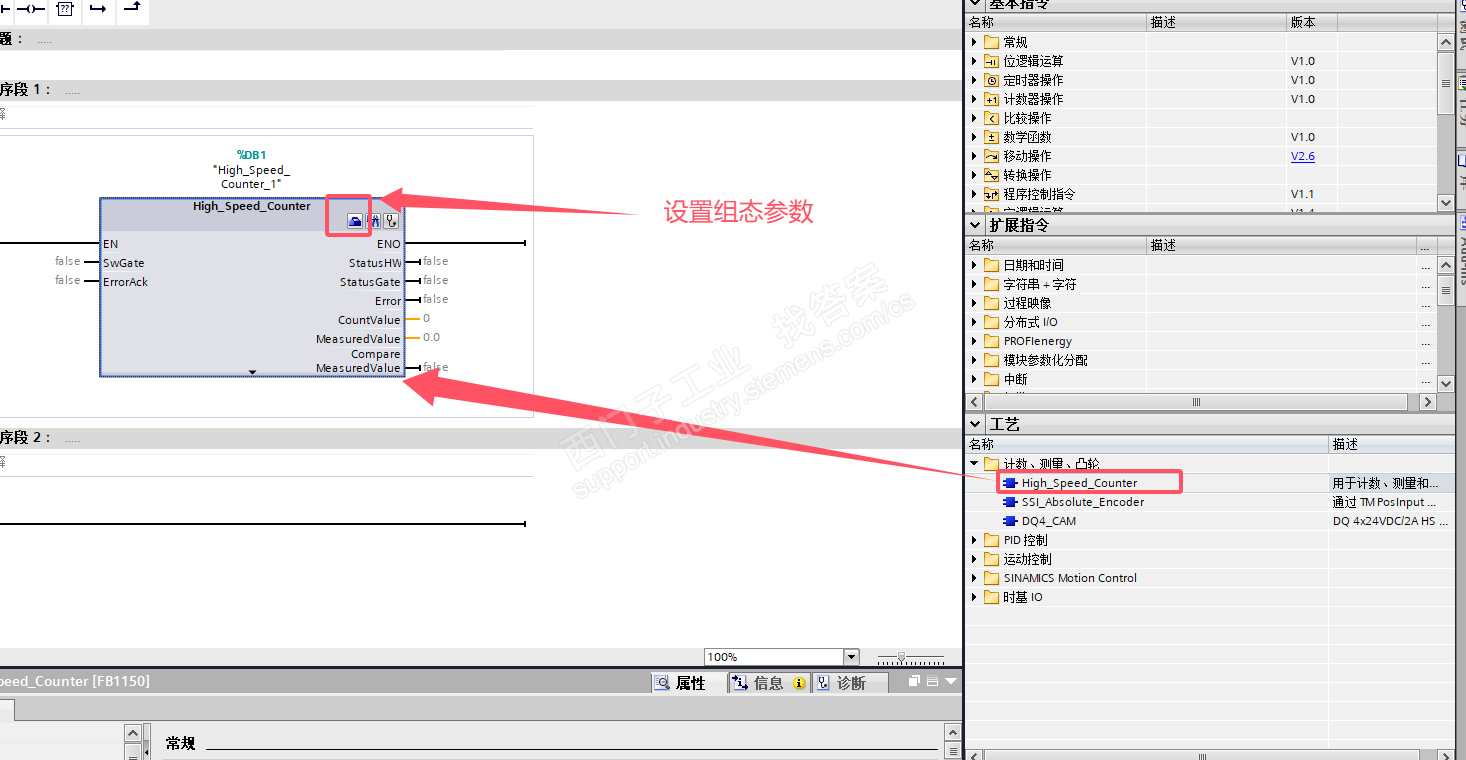This screenshot has width=1466, height=760.
Task: Select the 模块参数化分配 folder row
Action: (x=1210, y=360)
